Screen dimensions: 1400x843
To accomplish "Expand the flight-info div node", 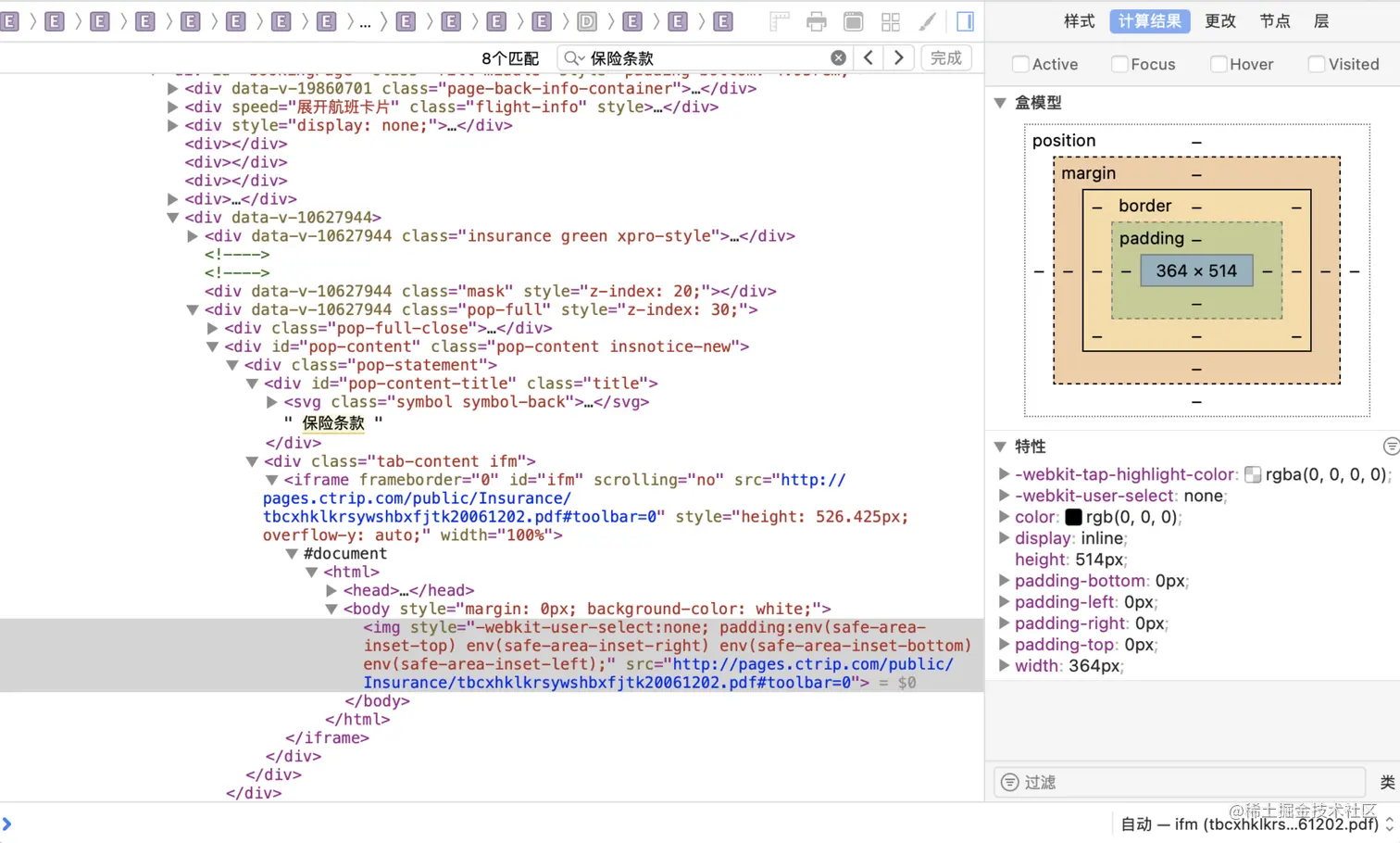I will point(172,107).
